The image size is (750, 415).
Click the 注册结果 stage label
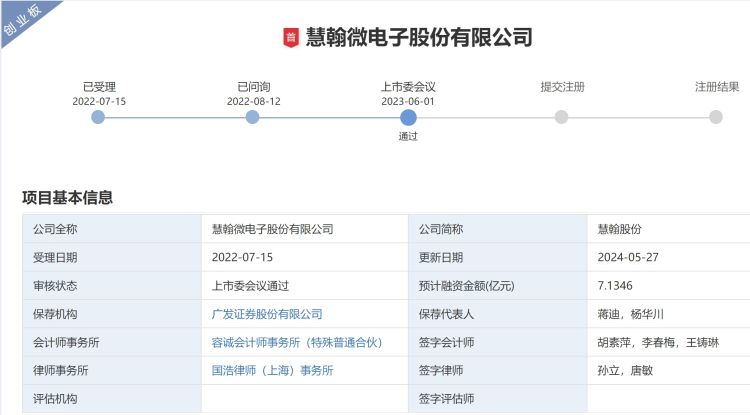717,87
